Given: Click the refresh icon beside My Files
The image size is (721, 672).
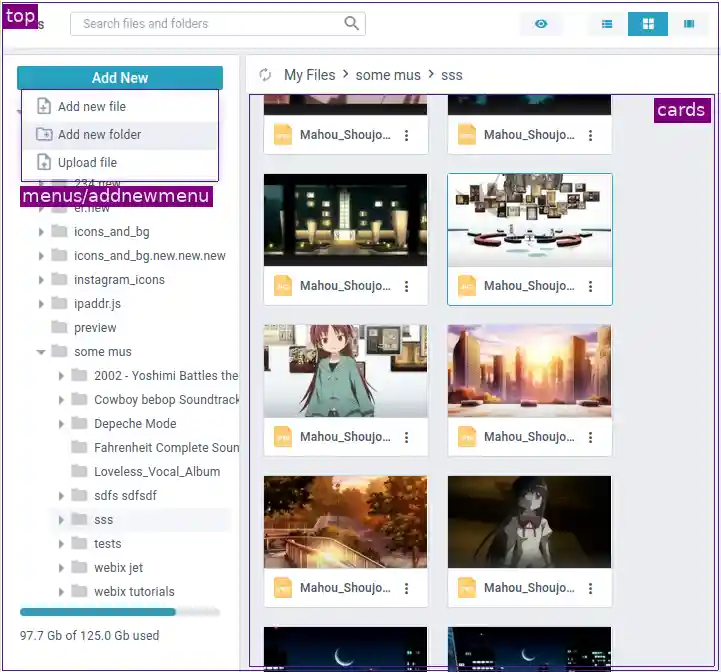Looking at the screenshot, I should coord(265,75).
